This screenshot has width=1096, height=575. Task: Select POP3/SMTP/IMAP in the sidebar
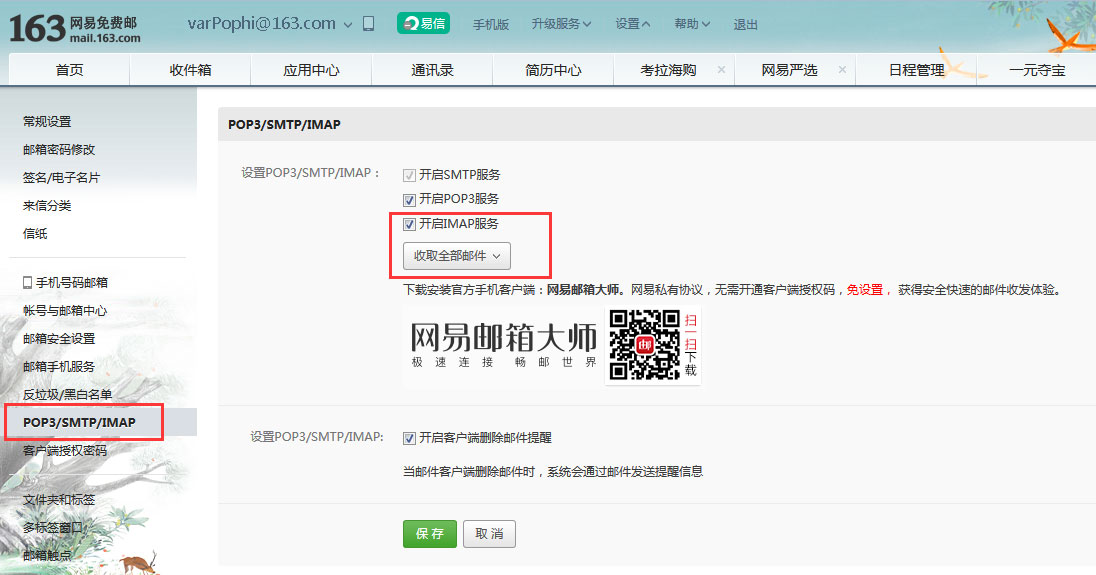pos(79,422)
